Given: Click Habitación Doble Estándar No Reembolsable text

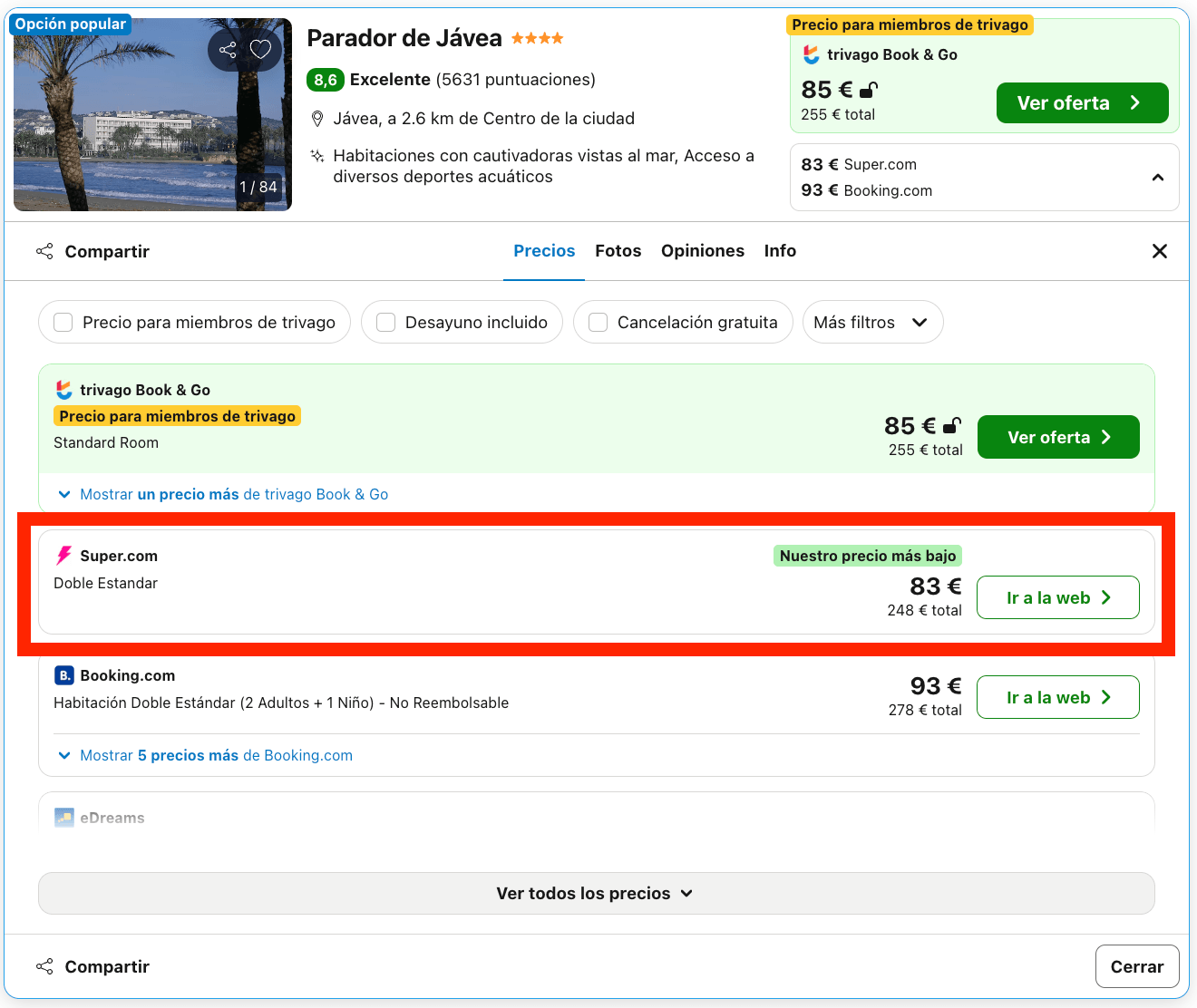Looking at the screenshot, I should pyautogui.click(x=281, y=703).
